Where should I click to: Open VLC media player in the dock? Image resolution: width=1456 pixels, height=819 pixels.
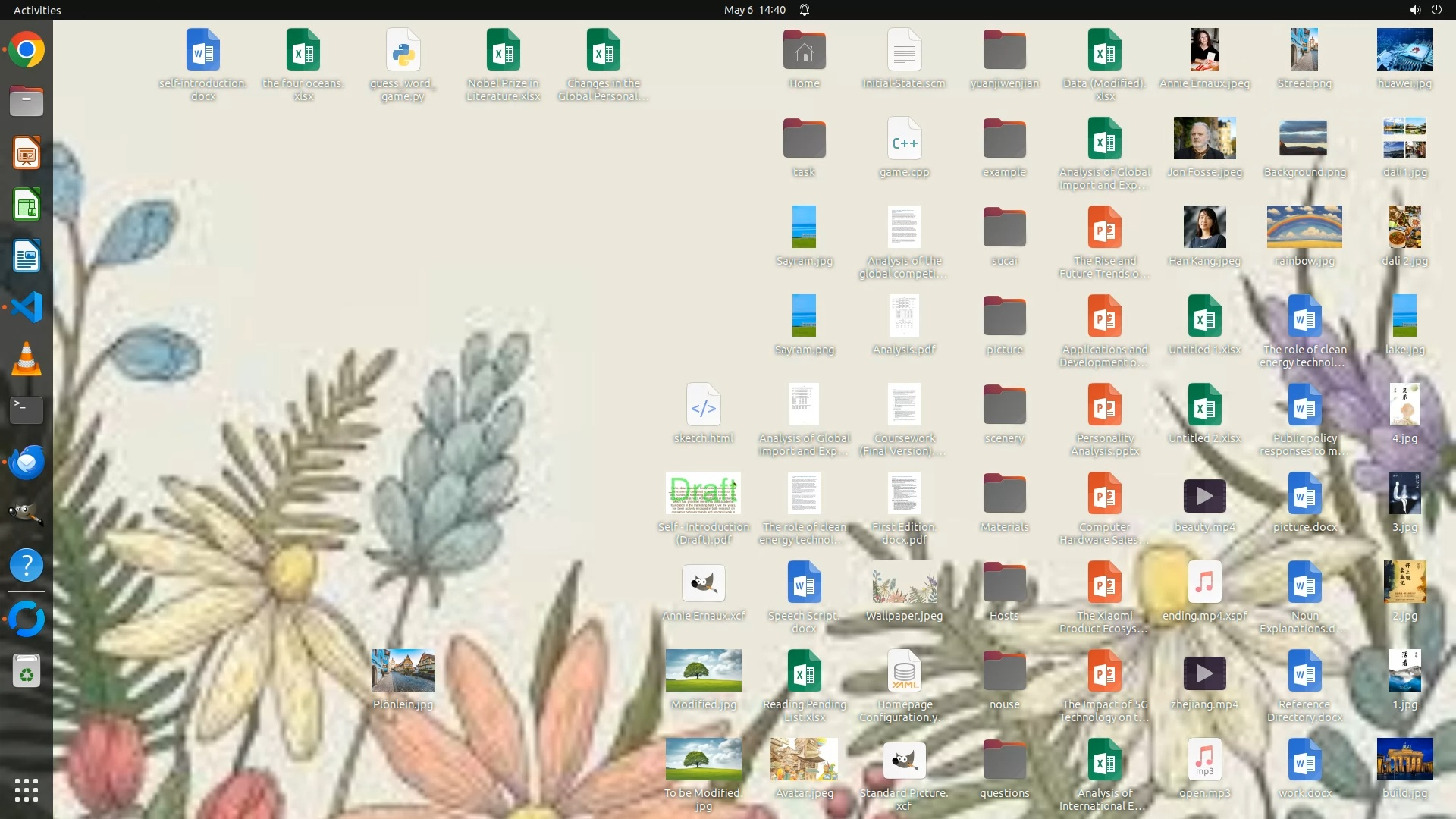(x=27, y=359)
